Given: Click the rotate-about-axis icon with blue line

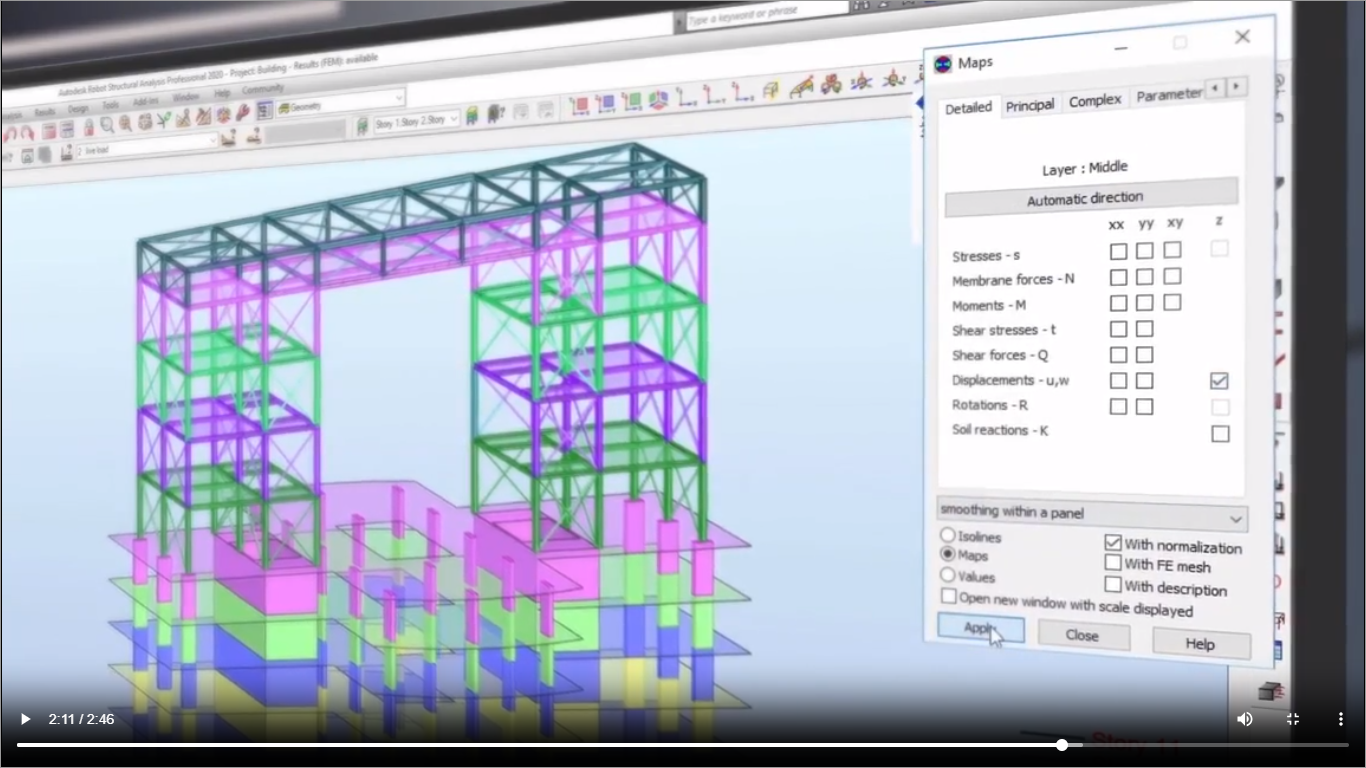Looking at the screenshot, I should (x=861, y=82).
